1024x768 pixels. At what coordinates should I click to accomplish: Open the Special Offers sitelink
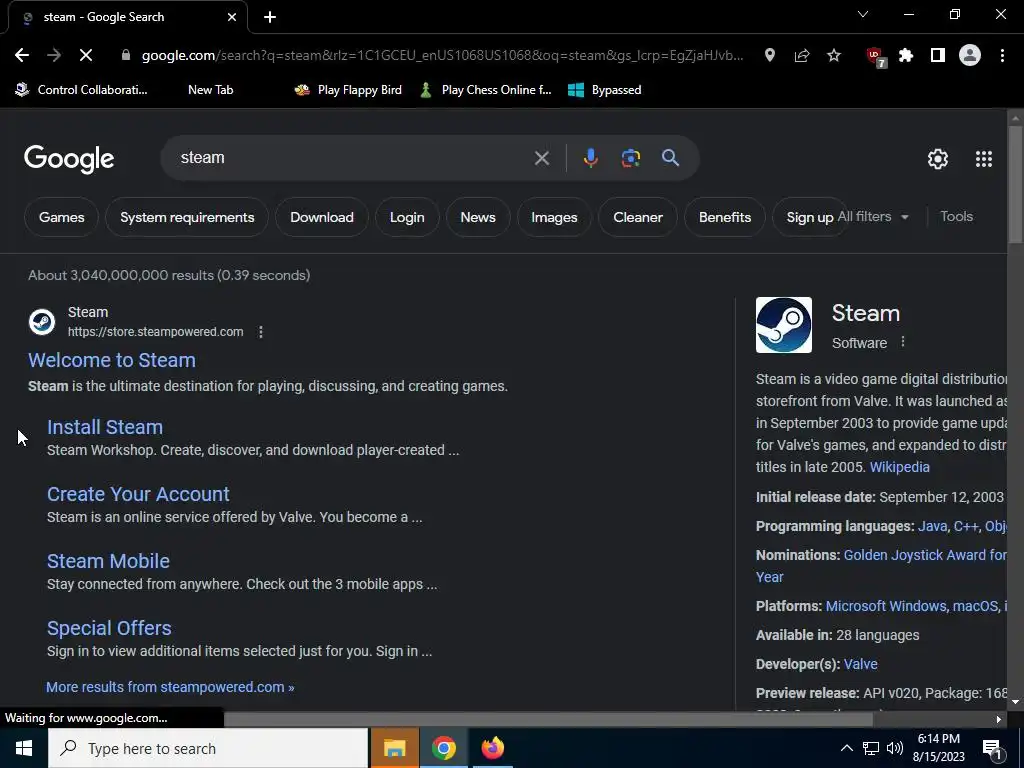[109, 628]
